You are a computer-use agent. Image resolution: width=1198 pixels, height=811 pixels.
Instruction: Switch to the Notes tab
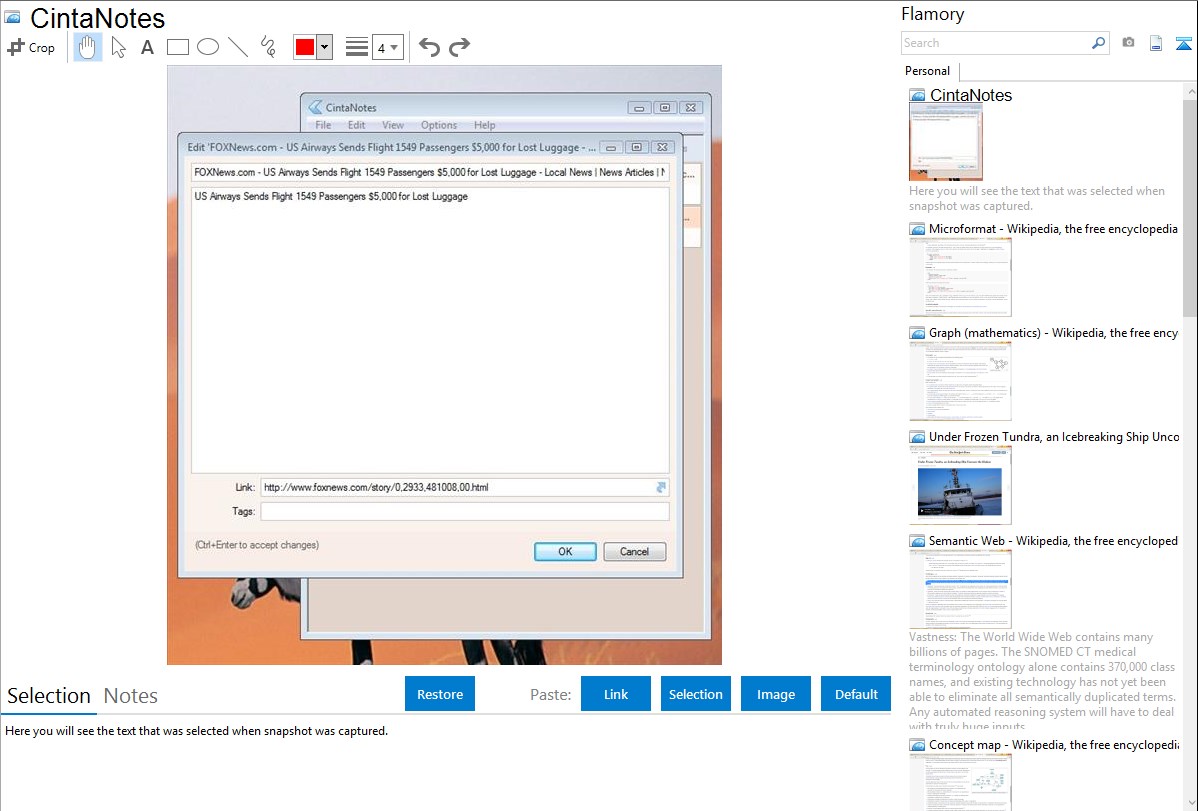[x=131, y=696]
